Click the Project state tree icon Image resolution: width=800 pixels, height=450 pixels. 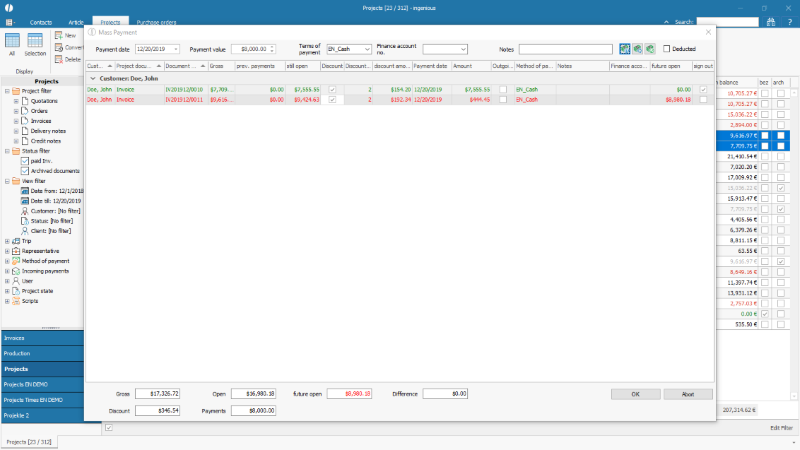pyautogui.click(x=16, y=291)
